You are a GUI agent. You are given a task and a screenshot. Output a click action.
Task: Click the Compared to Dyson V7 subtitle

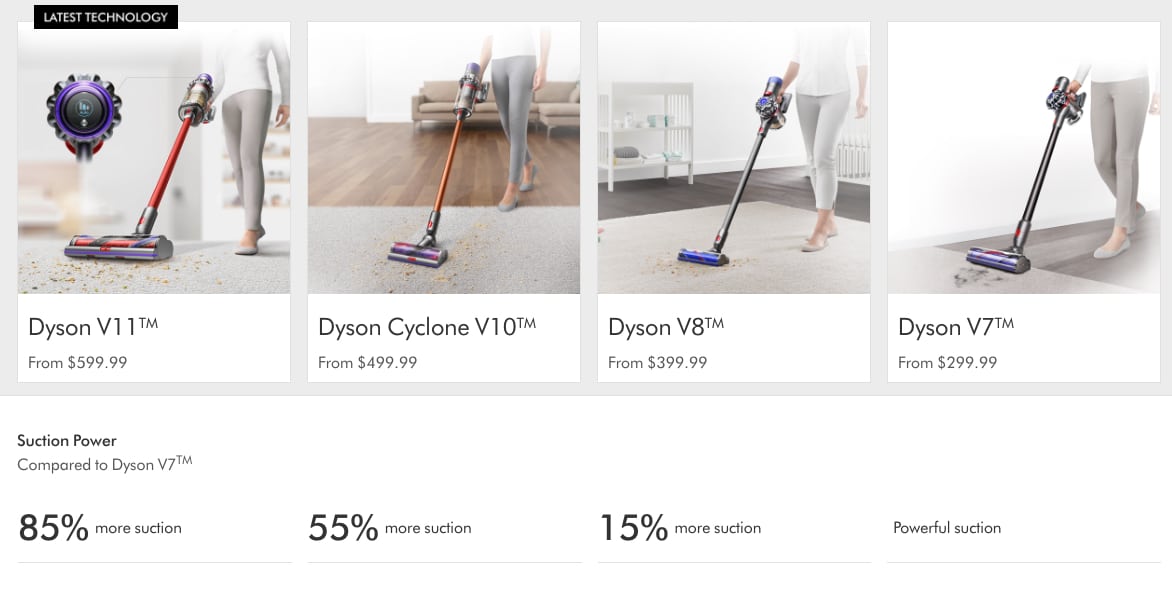point(104,464)
